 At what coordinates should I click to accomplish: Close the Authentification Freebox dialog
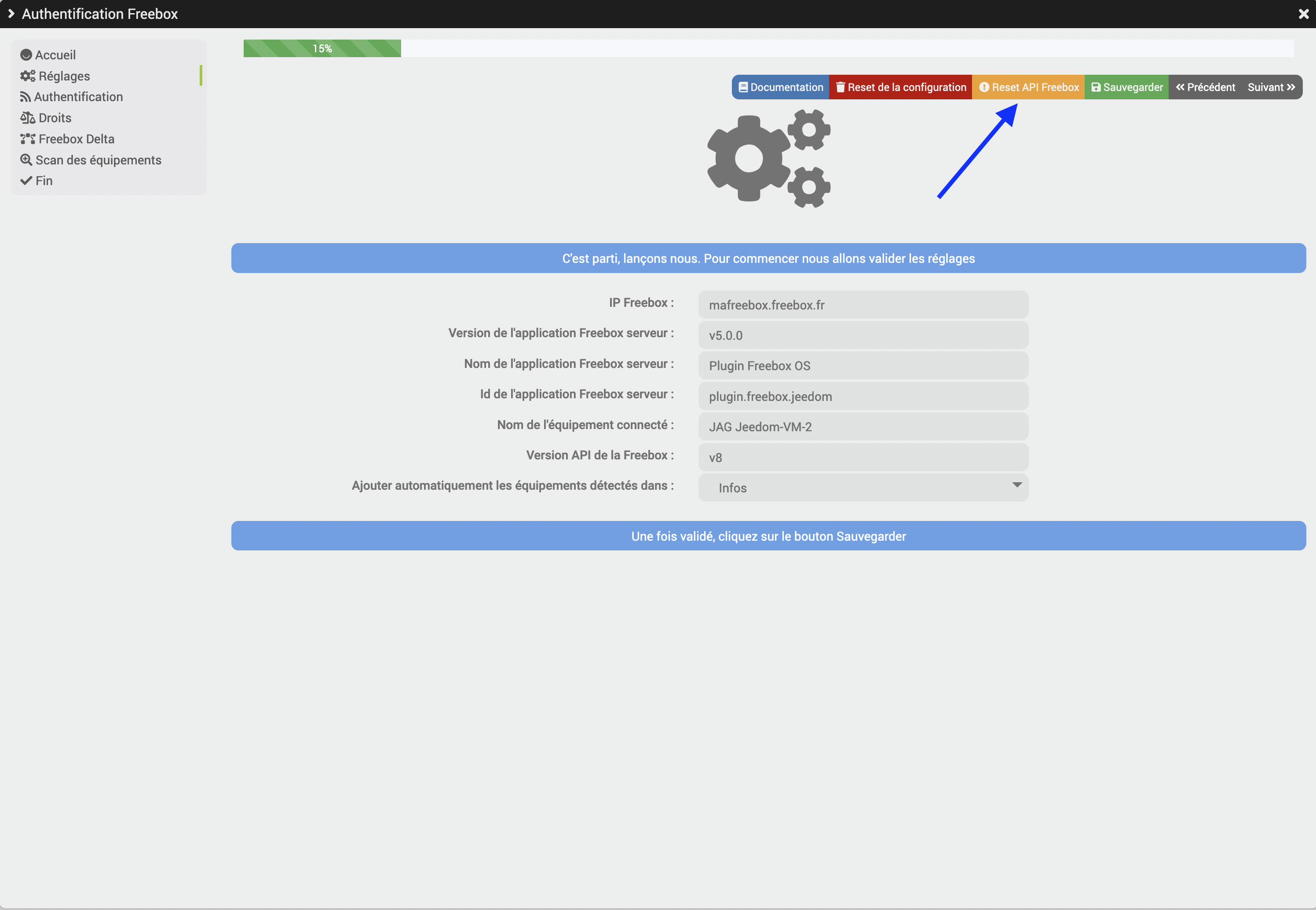click(x=1303, y=14)
